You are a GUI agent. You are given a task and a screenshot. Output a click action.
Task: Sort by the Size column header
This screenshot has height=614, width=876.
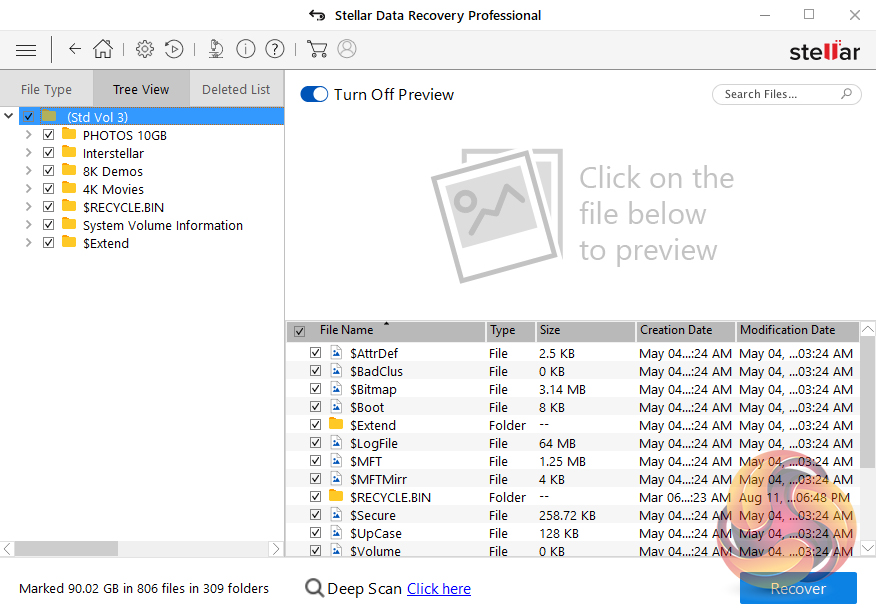pos(585,331)
